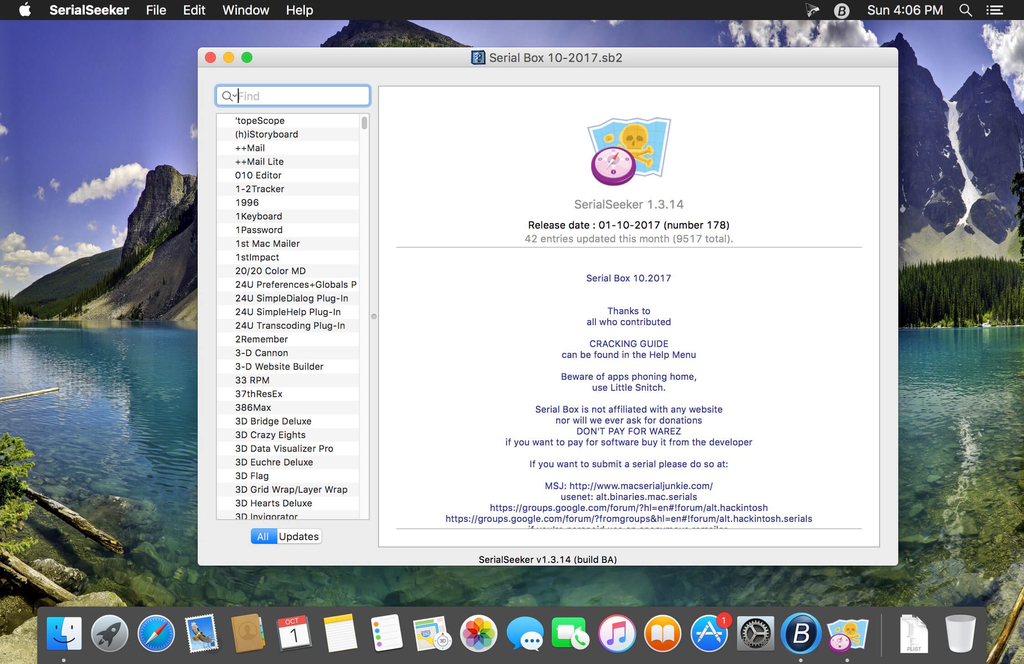The height and width of the screenshot is (664, 1024).
Task: Launch Photos from the Dock
Action: [x=478, y=633]
